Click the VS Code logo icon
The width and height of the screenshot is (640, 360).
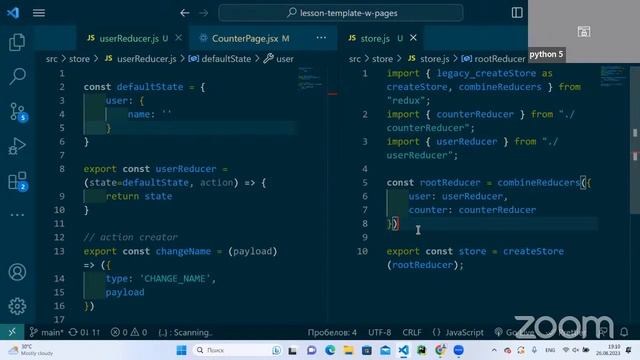coord(13,13)
